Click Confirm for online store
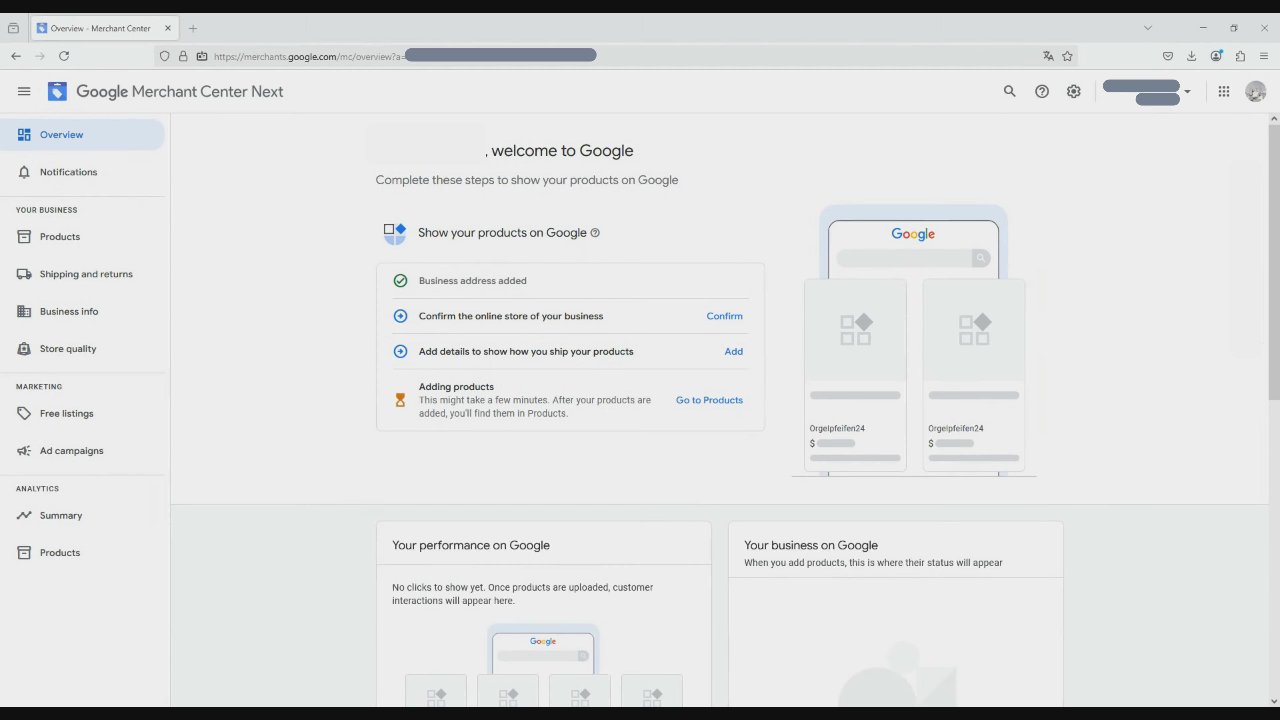Screen dimensions: 1280x720 tap(724, 316)
